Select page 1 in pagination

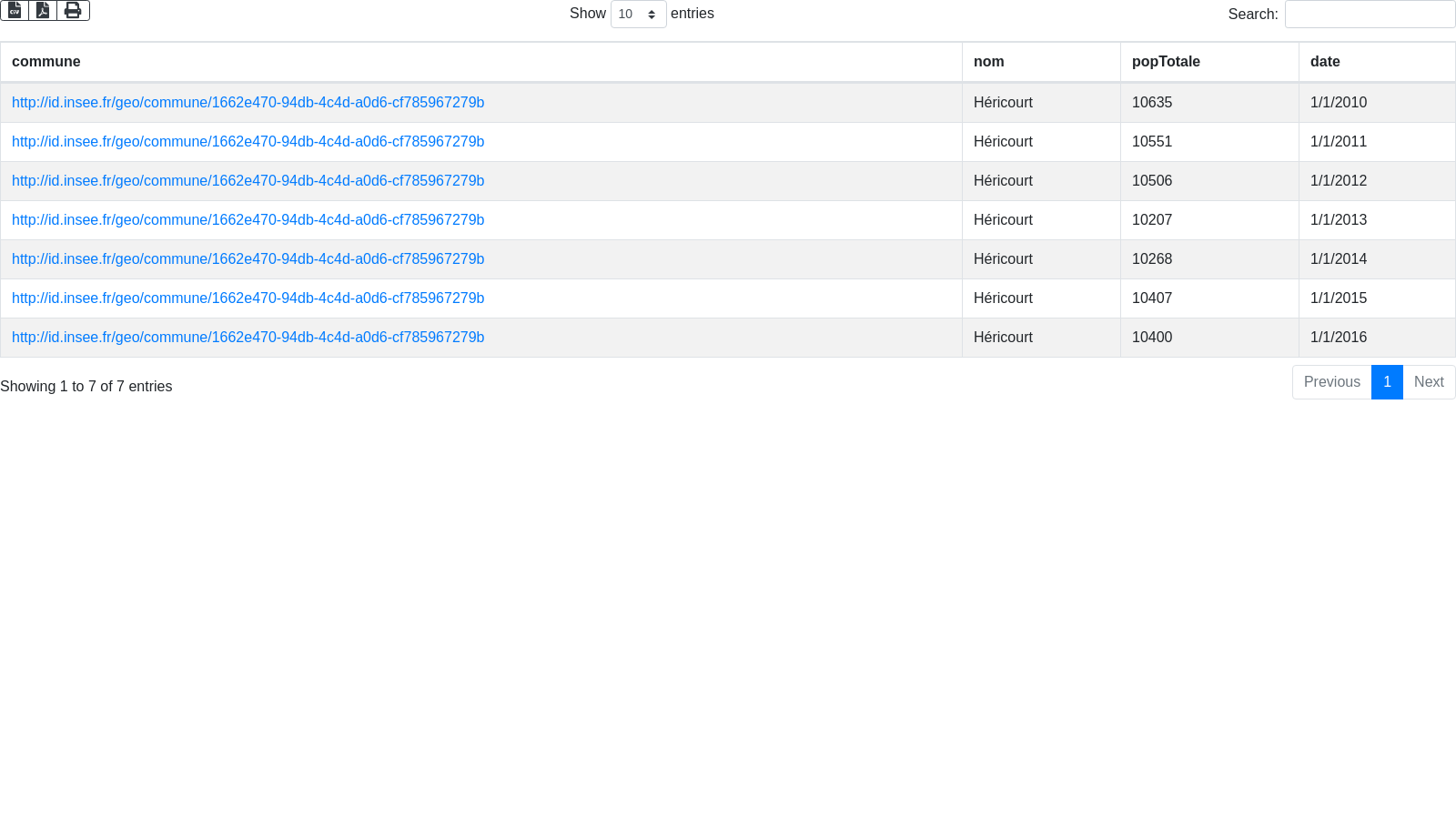tap(1387, 382)
